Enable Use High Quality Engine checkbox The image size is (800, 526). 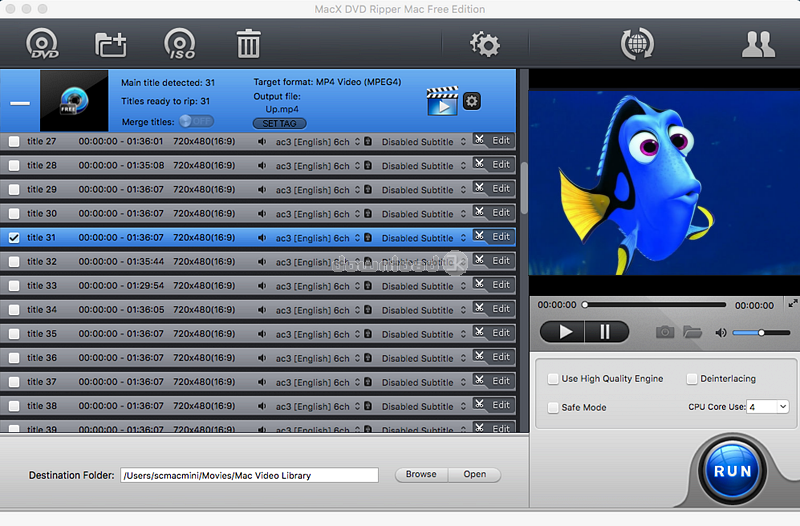click(x=554, y=379)
